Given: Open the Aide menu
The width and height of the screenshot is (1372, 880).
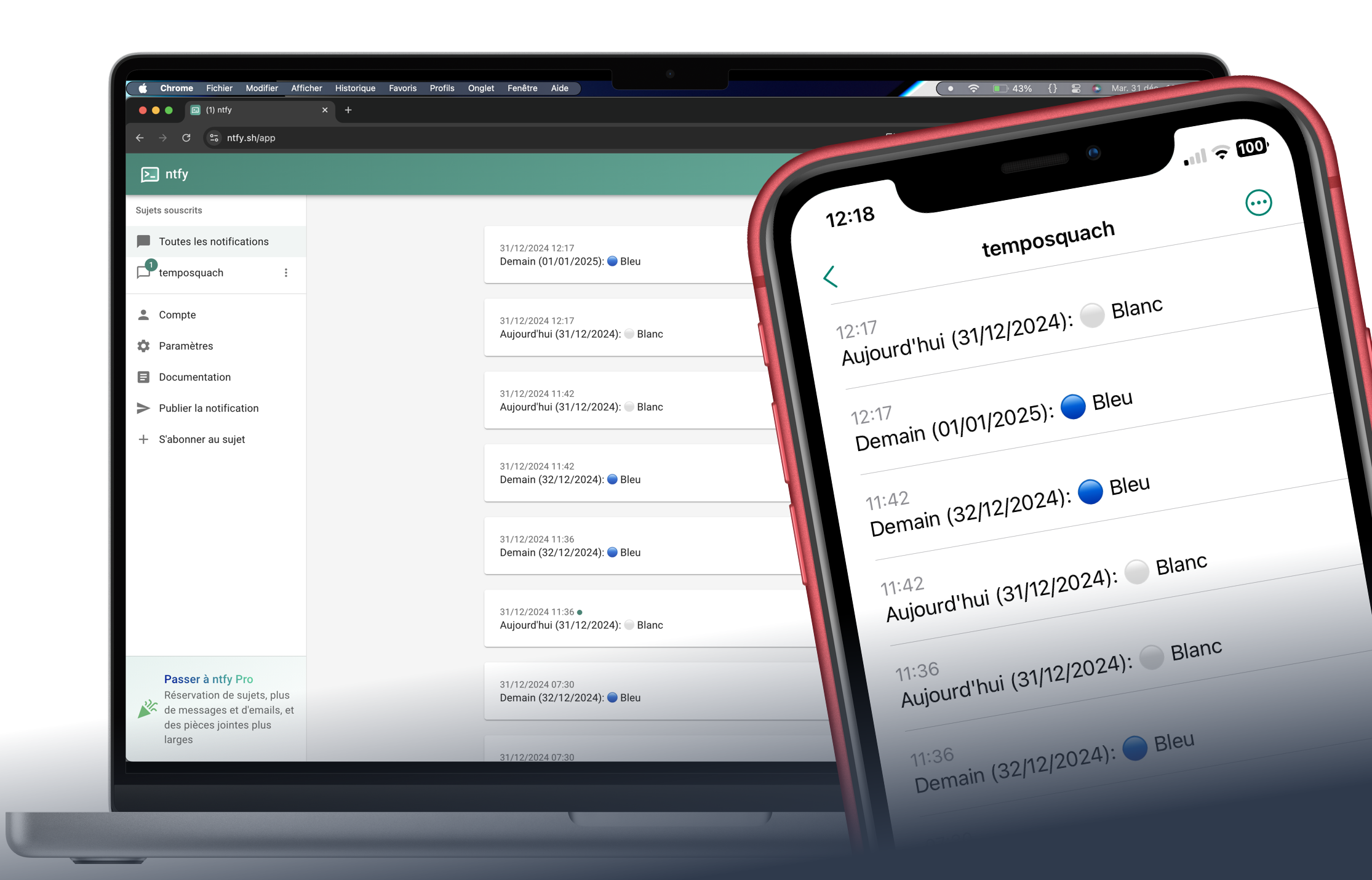Looking at the screenshot, I should pos(559,88).
